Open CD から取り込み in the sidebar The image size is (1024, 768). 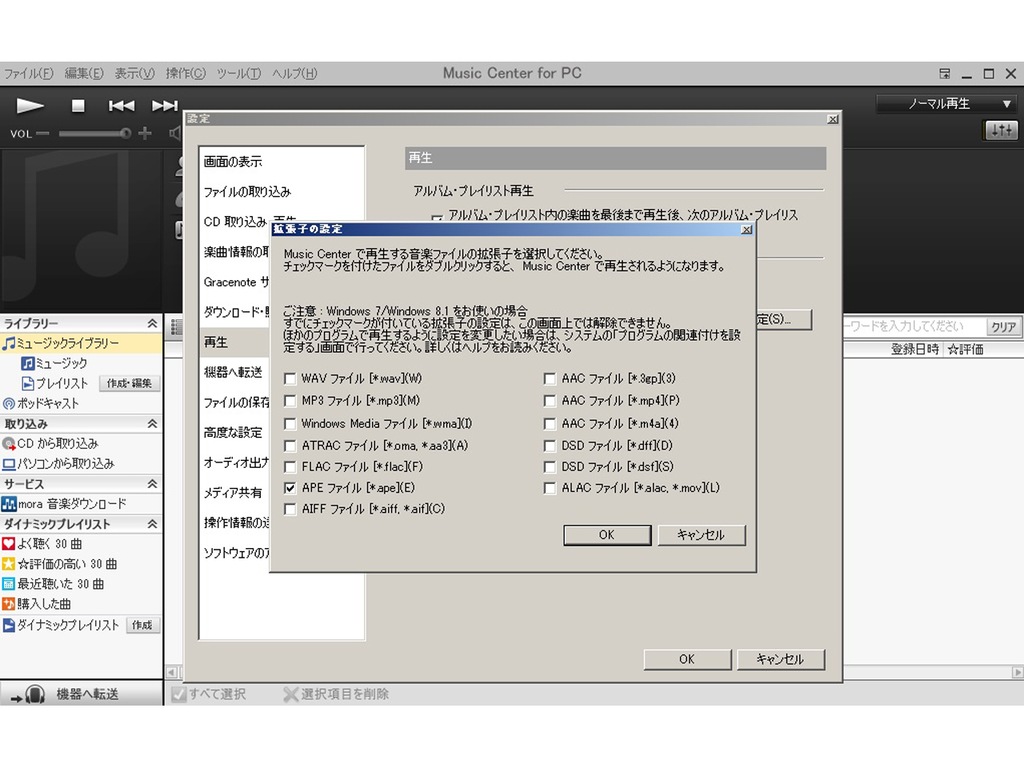(50, 443)
